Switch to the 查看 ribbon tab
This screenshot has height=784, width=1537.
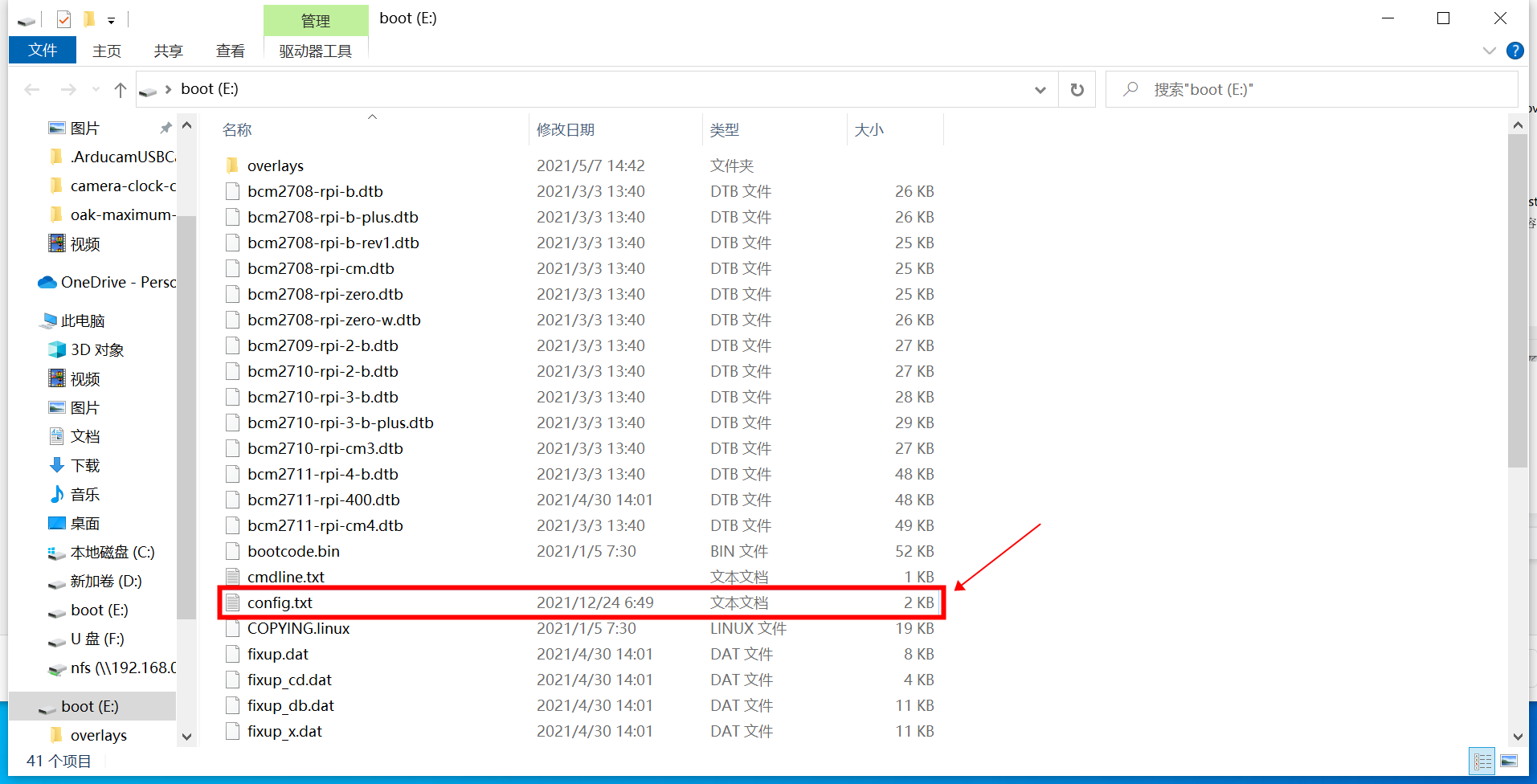tap(230, 51)
